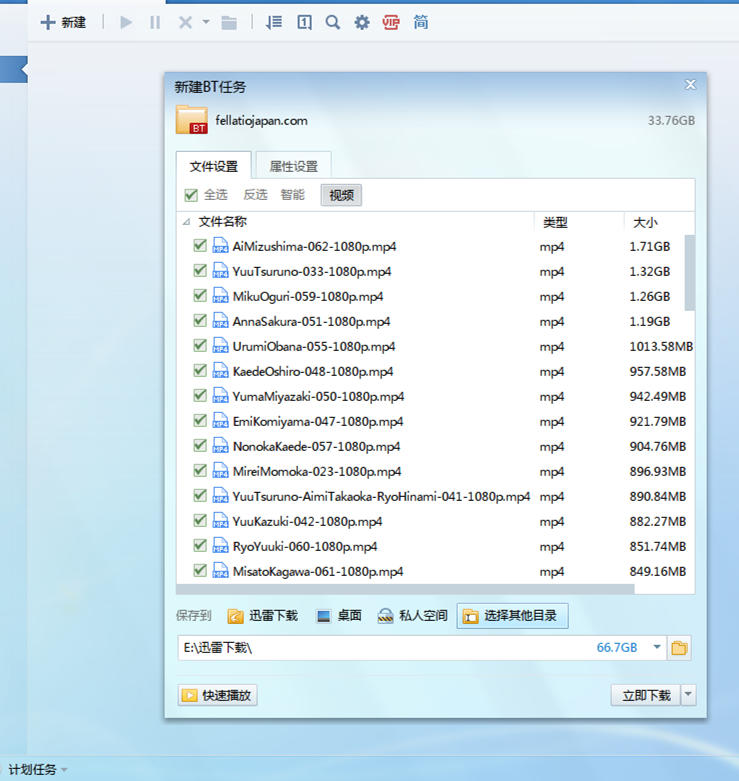The width and height of the screenshot is (739, 781).
Task: Click the 新建 new task button
Action: (x=63, y=22)
